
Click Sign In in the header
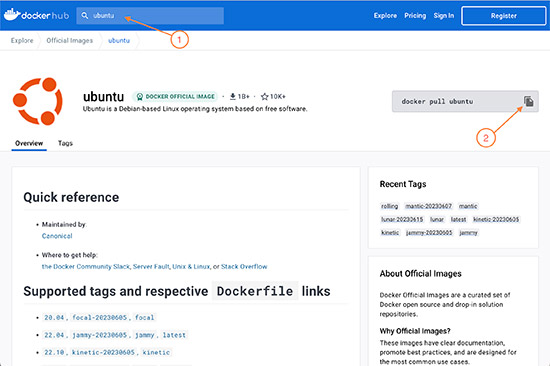pyautogui.click(x=444, y=15)
